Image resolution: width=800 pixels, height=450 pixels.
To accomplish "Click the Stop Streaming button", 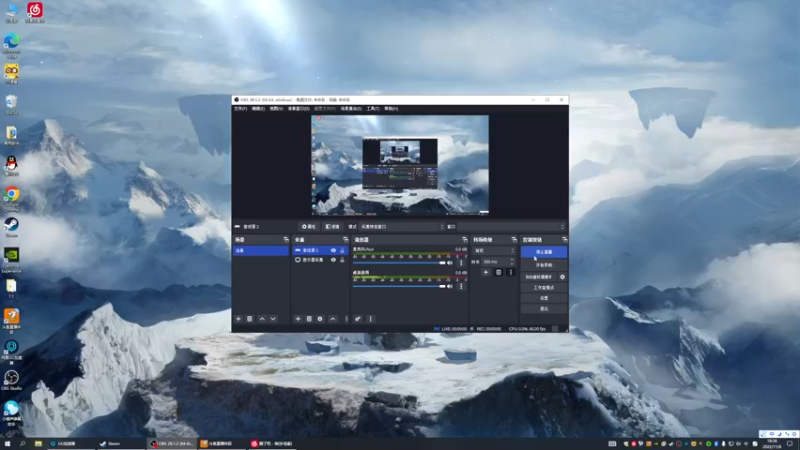I will (544, 252).
